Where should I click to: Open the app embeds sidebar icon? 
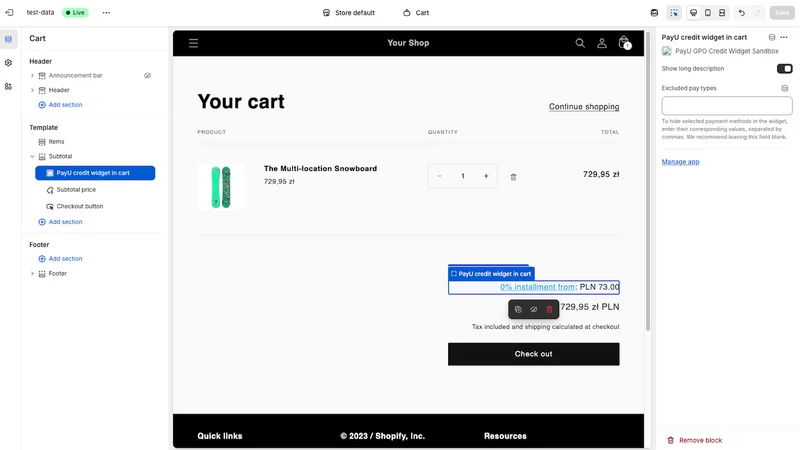(8, 87)
